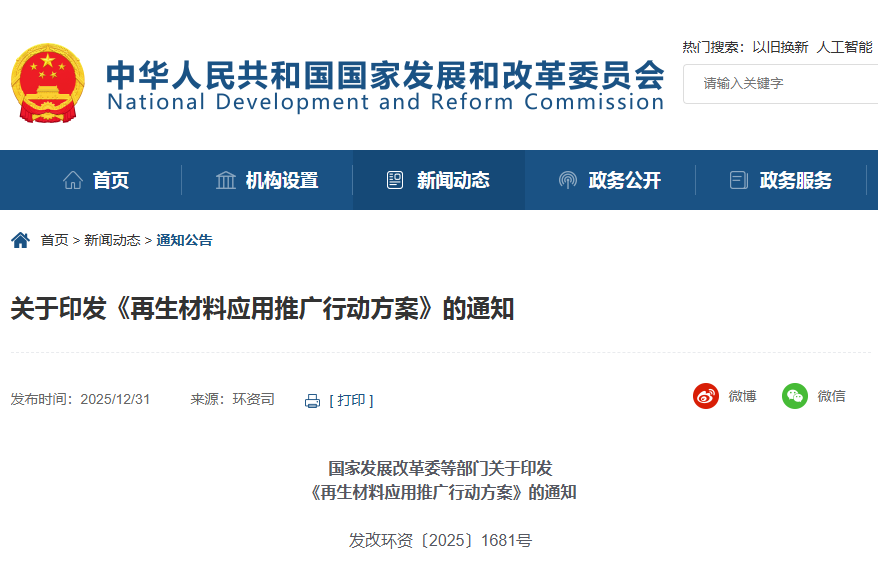
Task: Click the 以旧换新 hot search link
Action: click(780, 47)
